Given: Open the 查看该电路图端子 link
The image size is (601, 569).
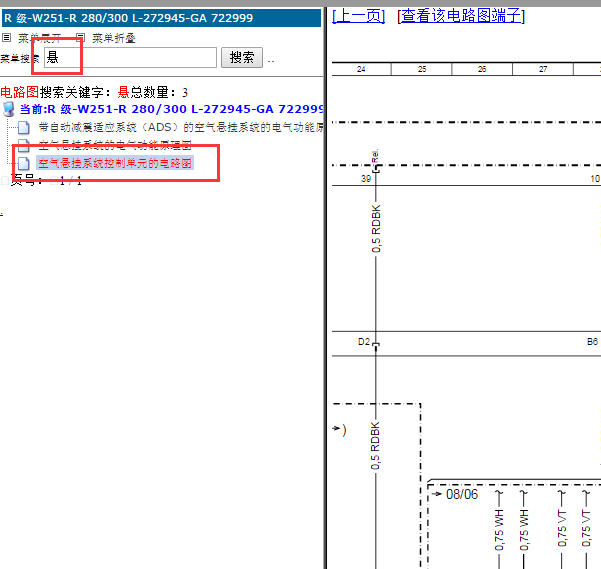Looking at the screenshot, I should [461, 15].
